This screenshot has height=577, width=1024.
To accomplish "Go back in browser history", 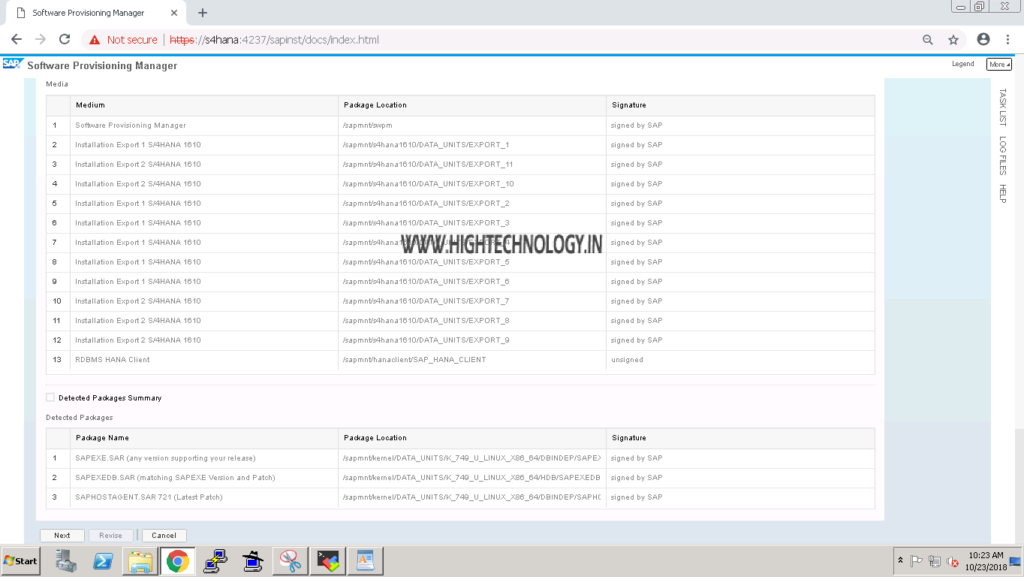I will pyautogui.click(x=16, y=40).
